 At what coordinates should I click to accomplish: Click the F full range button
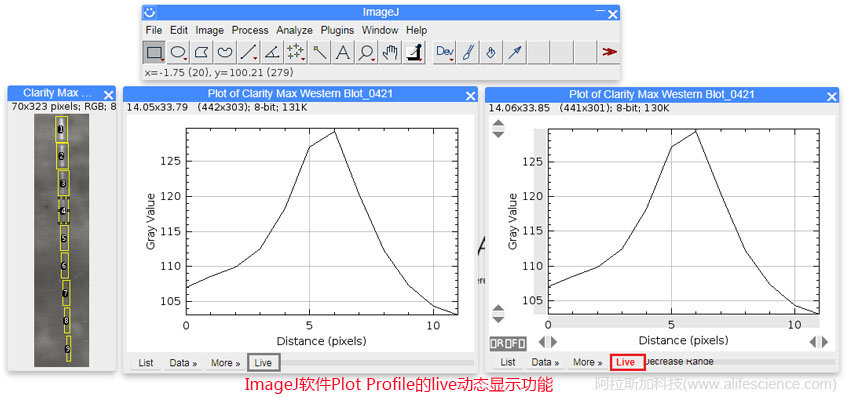click(515, 343)
